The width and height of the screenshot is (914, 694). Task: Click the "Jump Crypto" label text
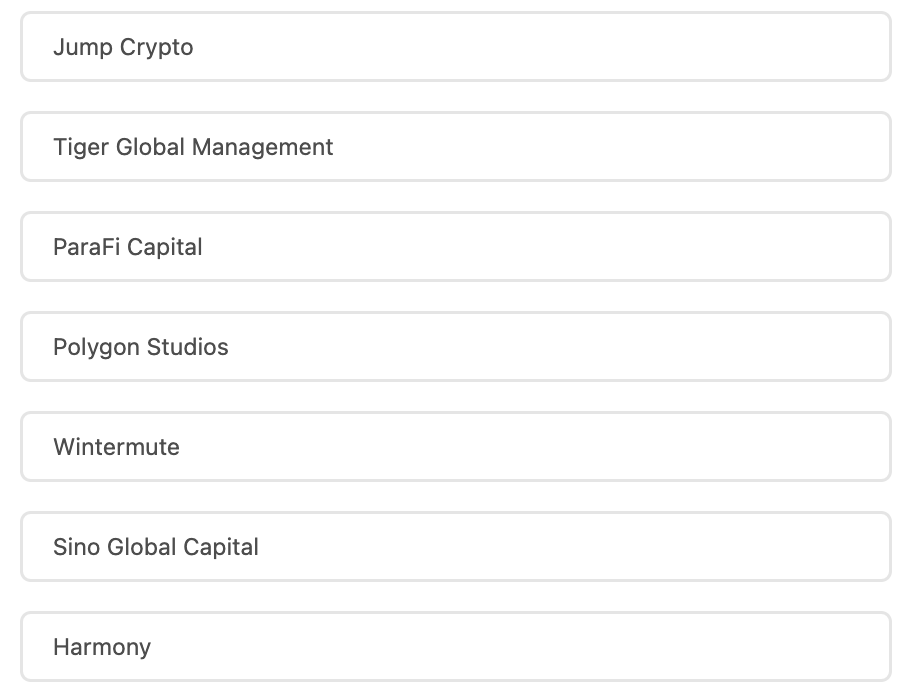[x=123, y=47]
